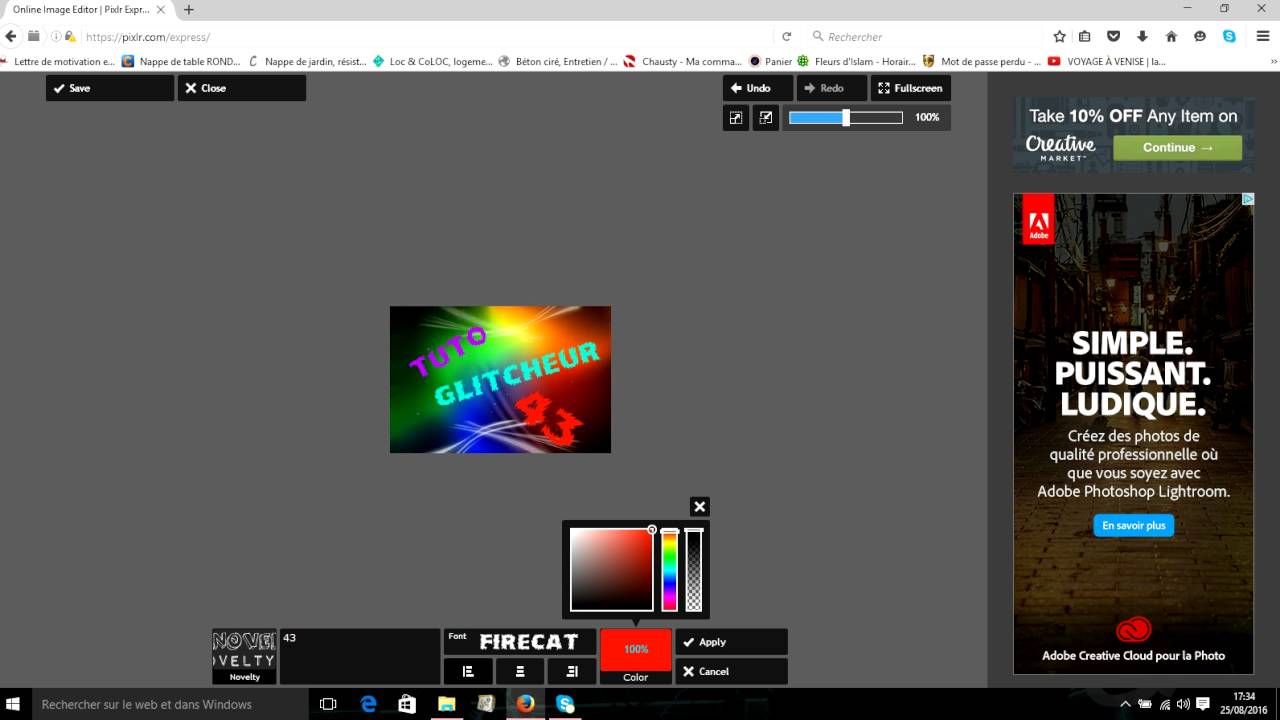Go back in the browser
This screenshot has width=1280, height=720.
click(12, 36)
